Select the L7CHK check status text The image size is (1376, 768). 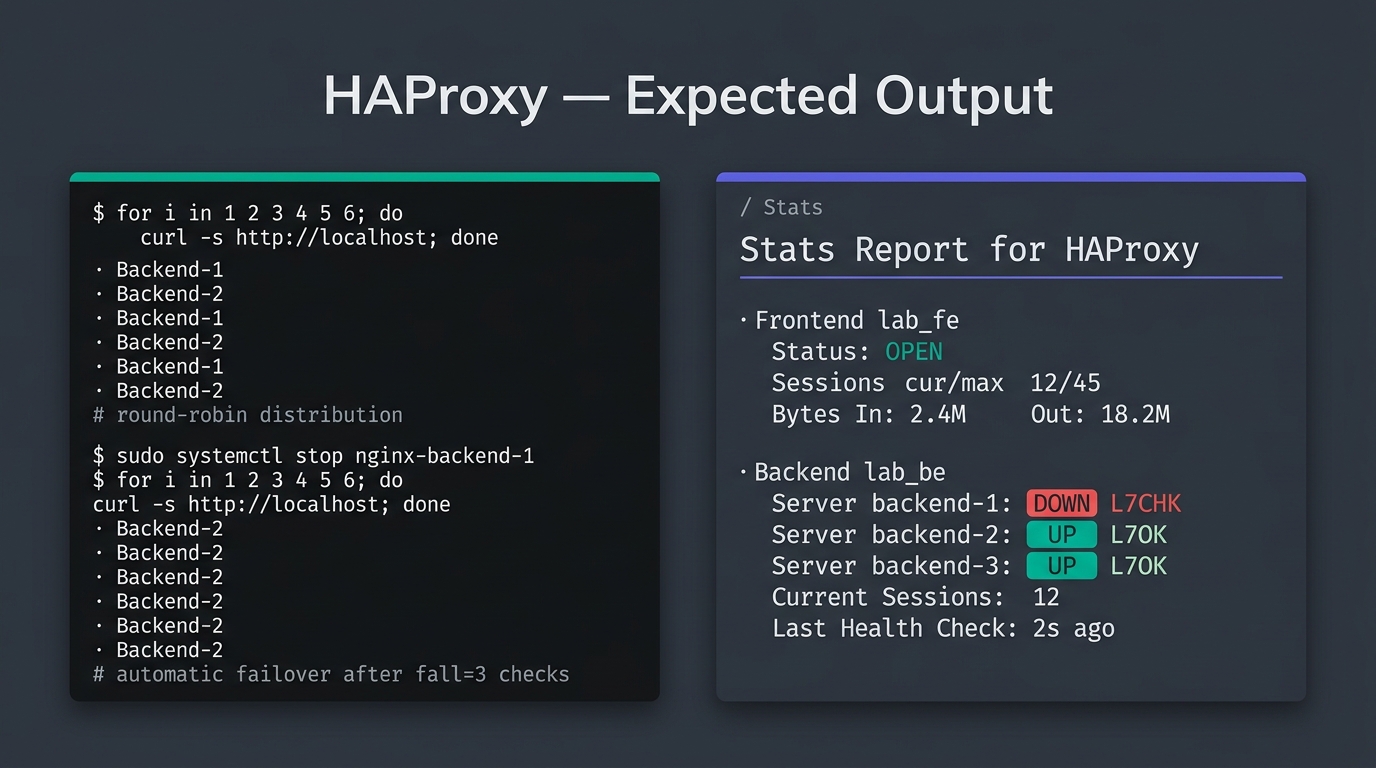pyautogui.click(x=1146, y=503)
